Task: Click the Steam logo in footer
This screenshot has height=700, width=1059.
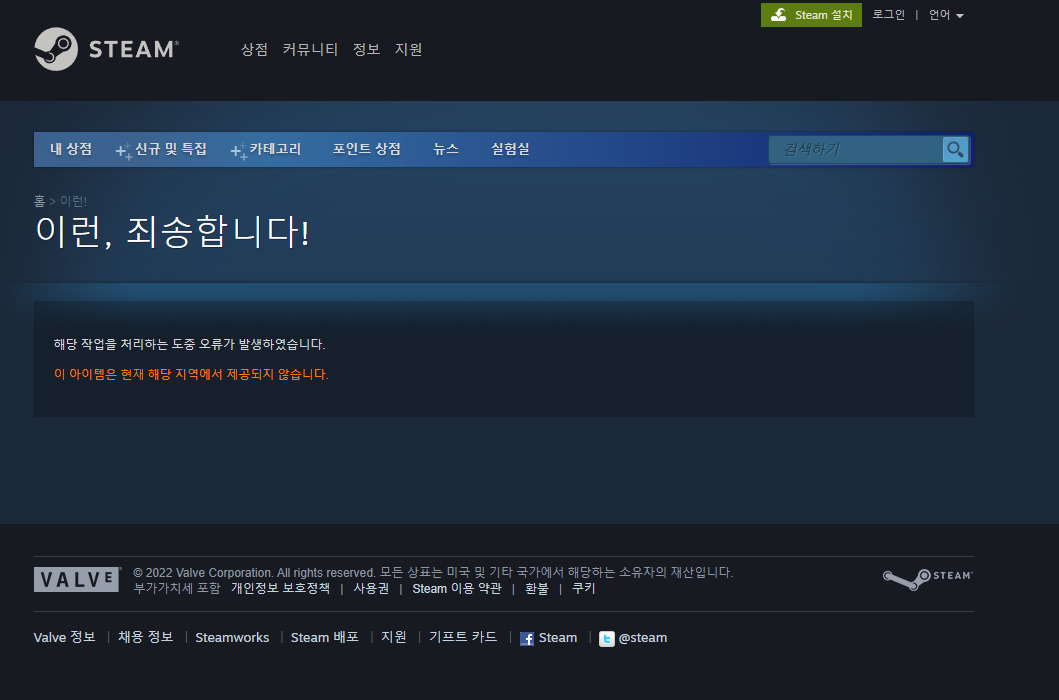Action: pos(927,578)
